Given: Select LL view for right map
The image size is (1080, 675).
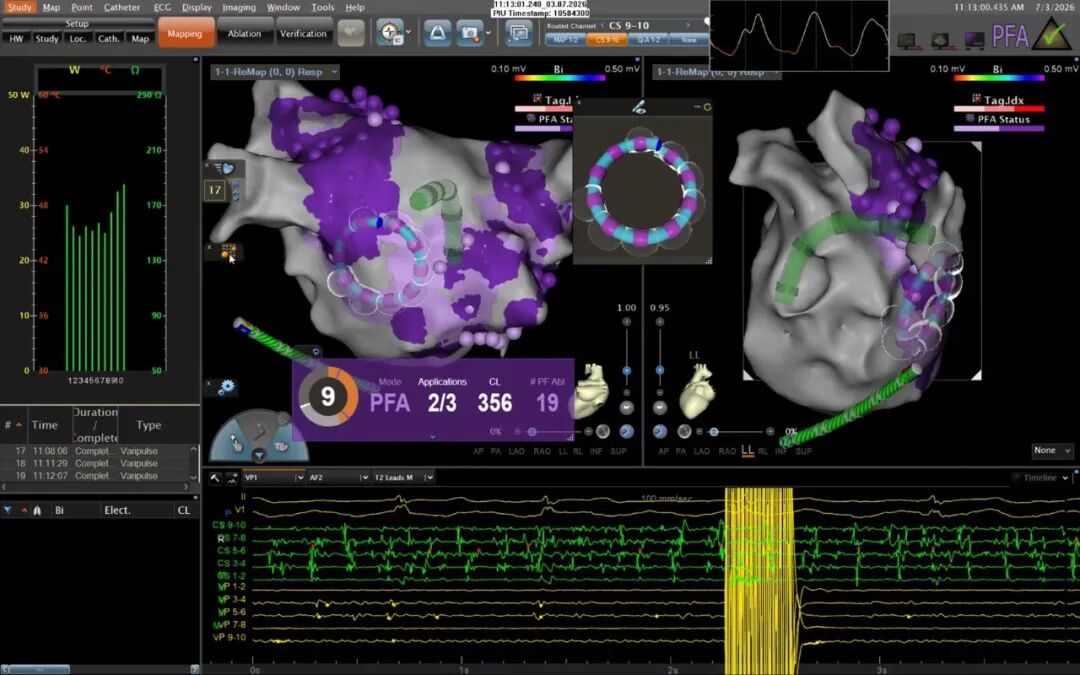Looking at the screenshot, I should tap(747, 450).
